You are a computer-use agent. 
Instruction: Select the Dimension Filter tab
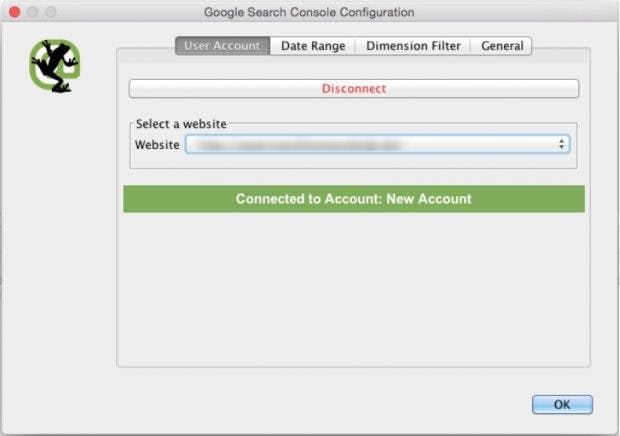tap(413, 46)
